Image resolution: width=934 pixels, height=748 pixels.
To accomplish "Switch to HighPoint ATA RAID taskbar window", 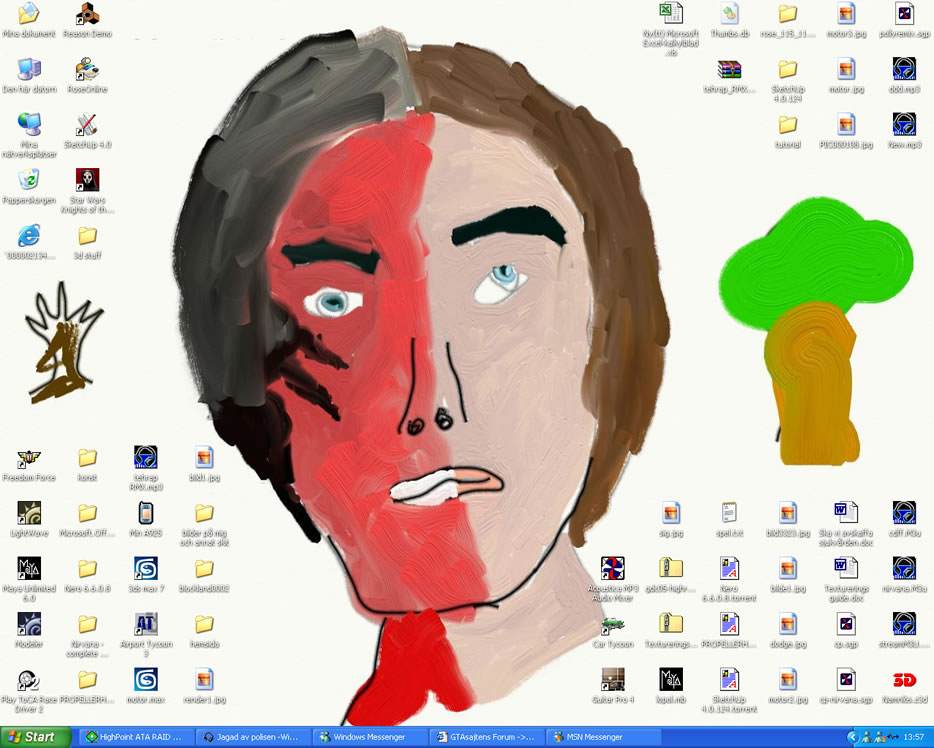I will point(135,737).
